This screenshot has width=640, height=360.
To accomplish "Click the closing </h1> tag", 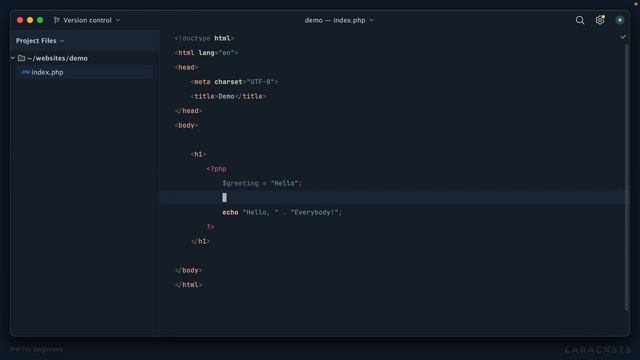I will (x=200, y=241).
